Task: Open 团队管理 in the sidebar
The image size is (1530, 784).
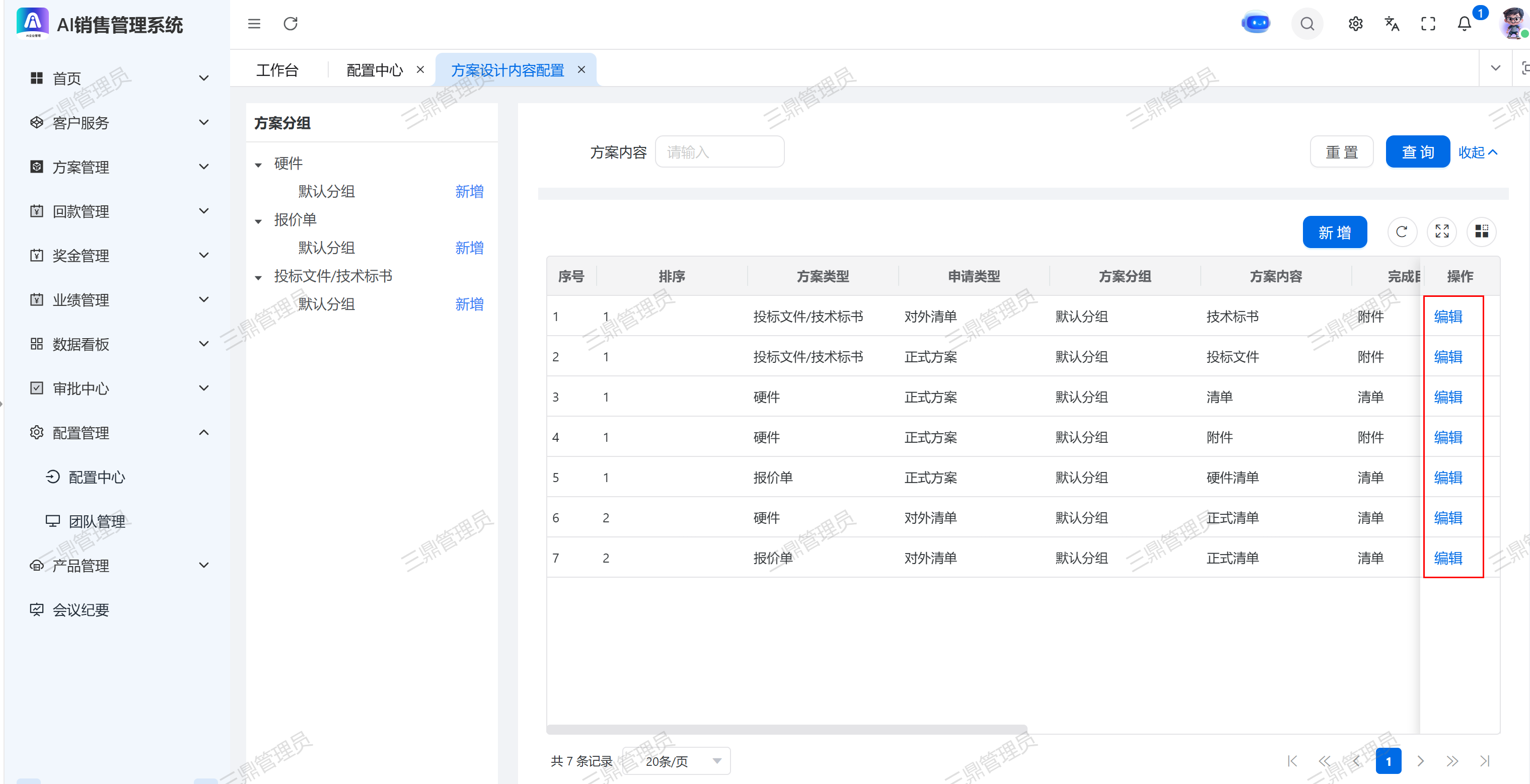Action: point(97,521)
